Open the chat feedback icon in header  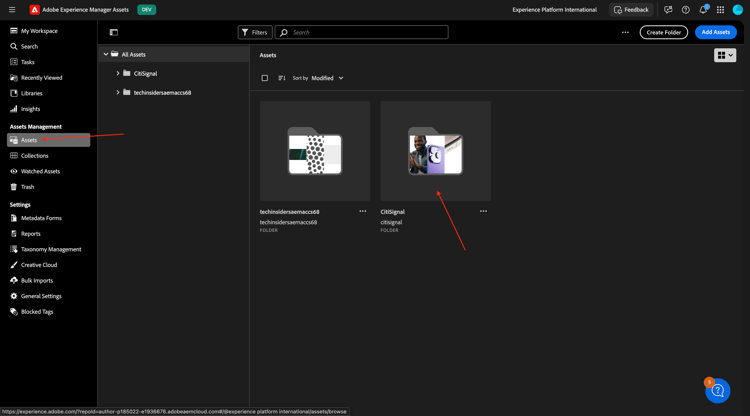(x=668, y=10)
